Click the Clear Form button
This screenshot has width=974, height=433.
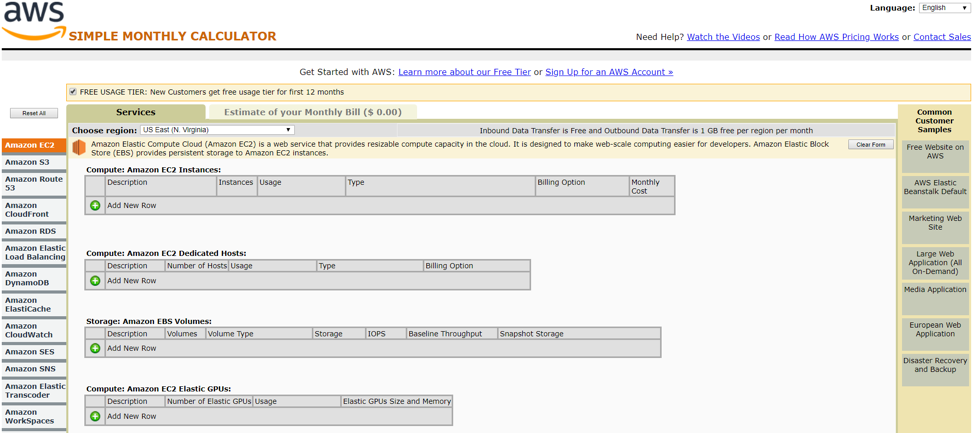(870, 144)
